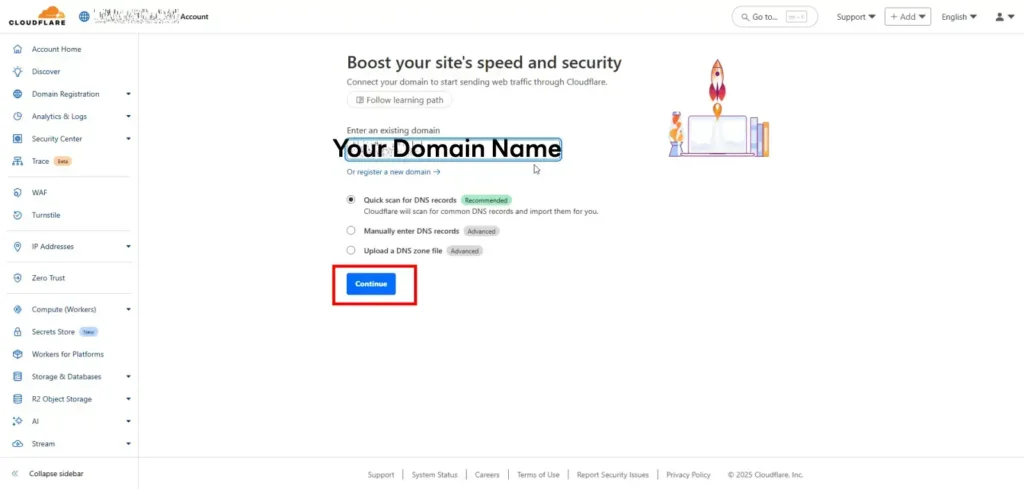
Task: Expand Storage & Databases submenu arrow
Action: (129, 377)
